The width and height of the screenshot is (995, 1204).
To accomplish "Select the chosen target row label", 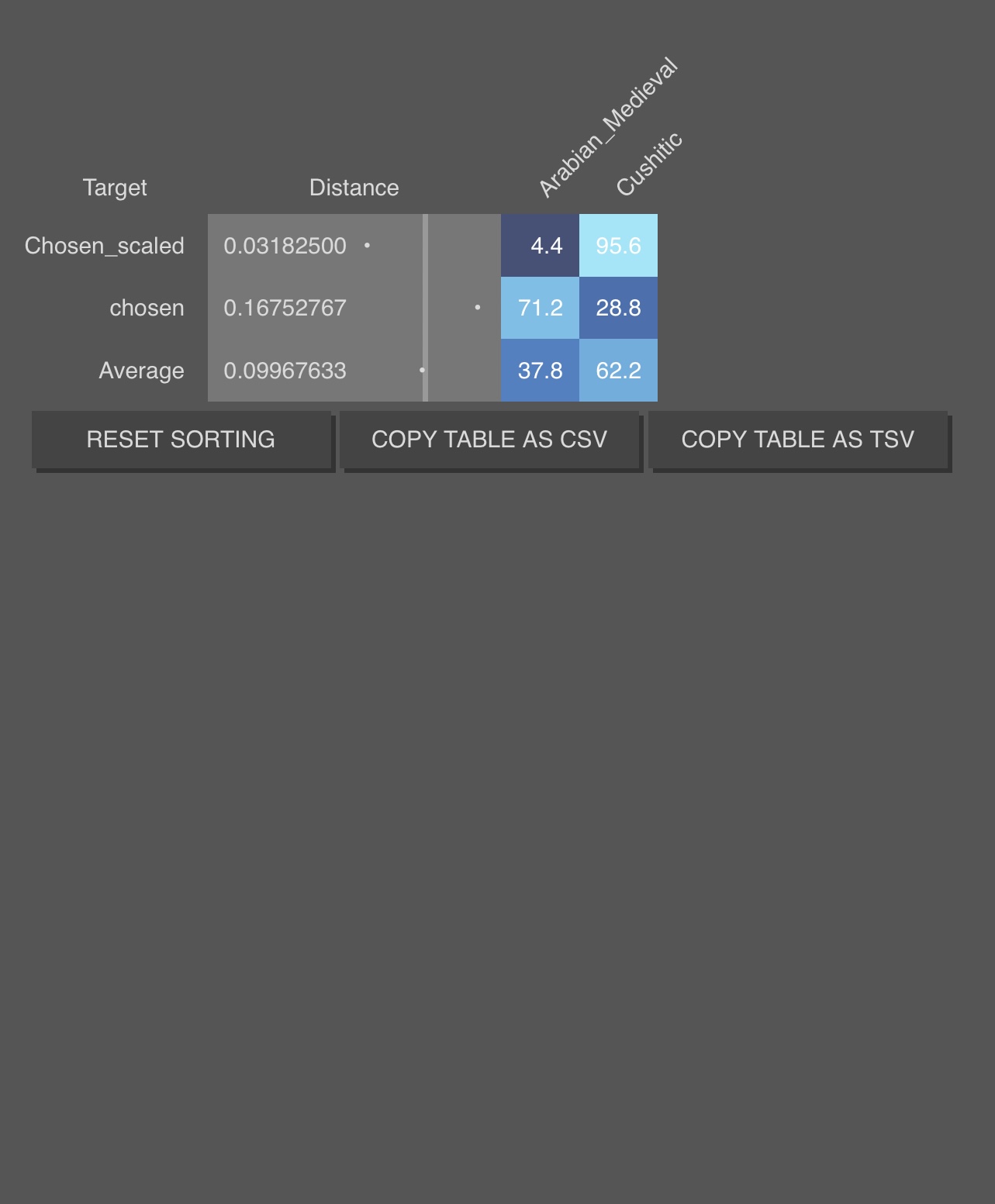I will 147,308.
